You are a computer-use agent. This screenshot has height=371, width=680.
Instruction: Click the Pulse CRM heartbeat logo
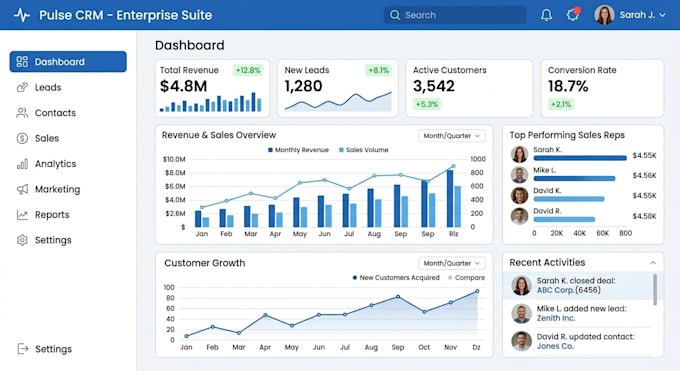pos(21,15)
